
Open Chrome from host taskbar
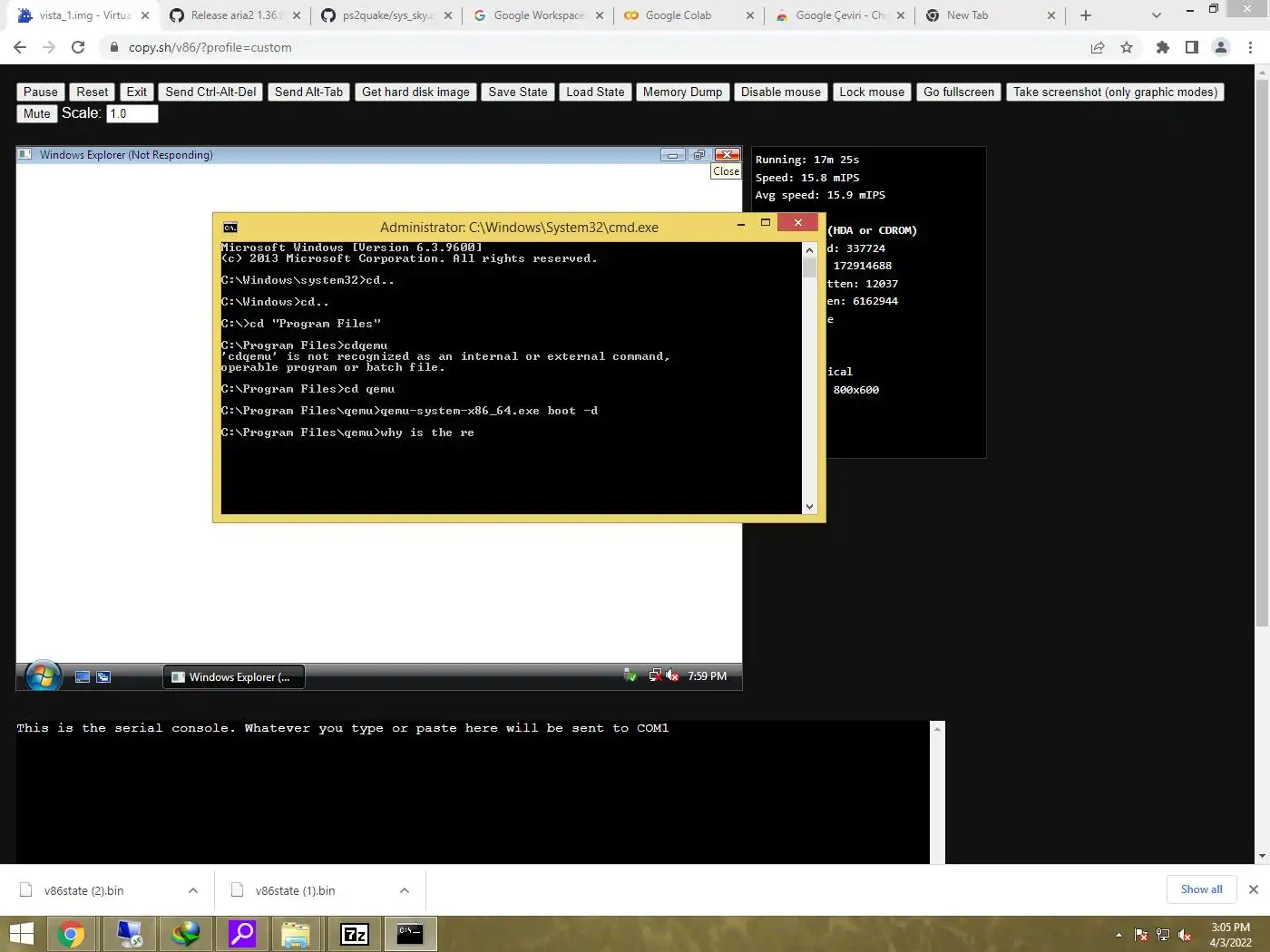pos(71,934)
